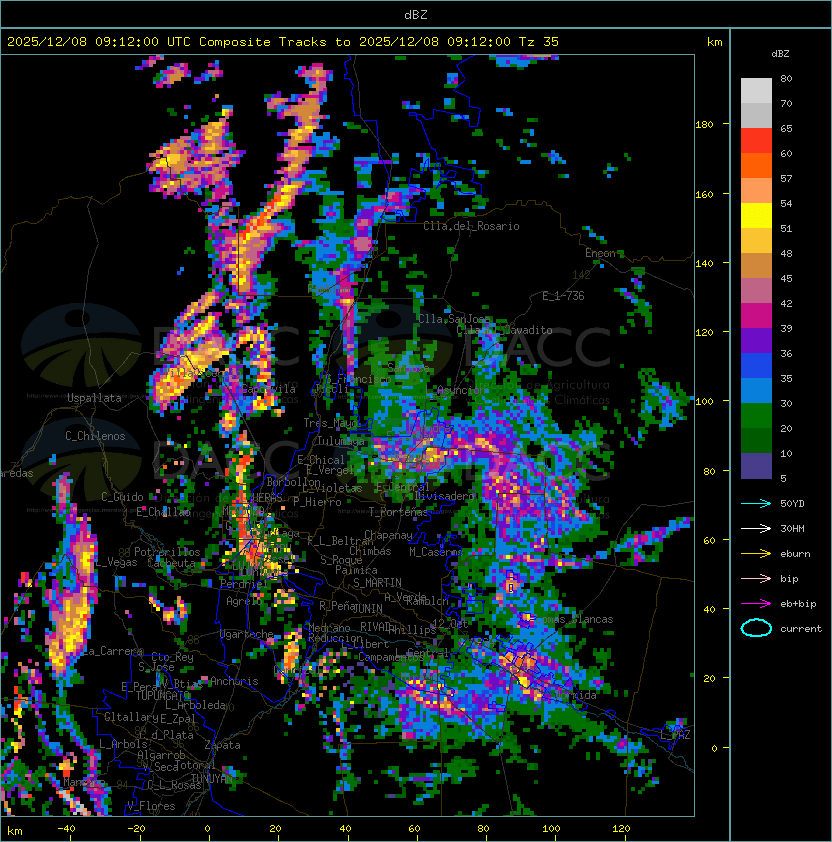Click the Agrelo place label

244,601
